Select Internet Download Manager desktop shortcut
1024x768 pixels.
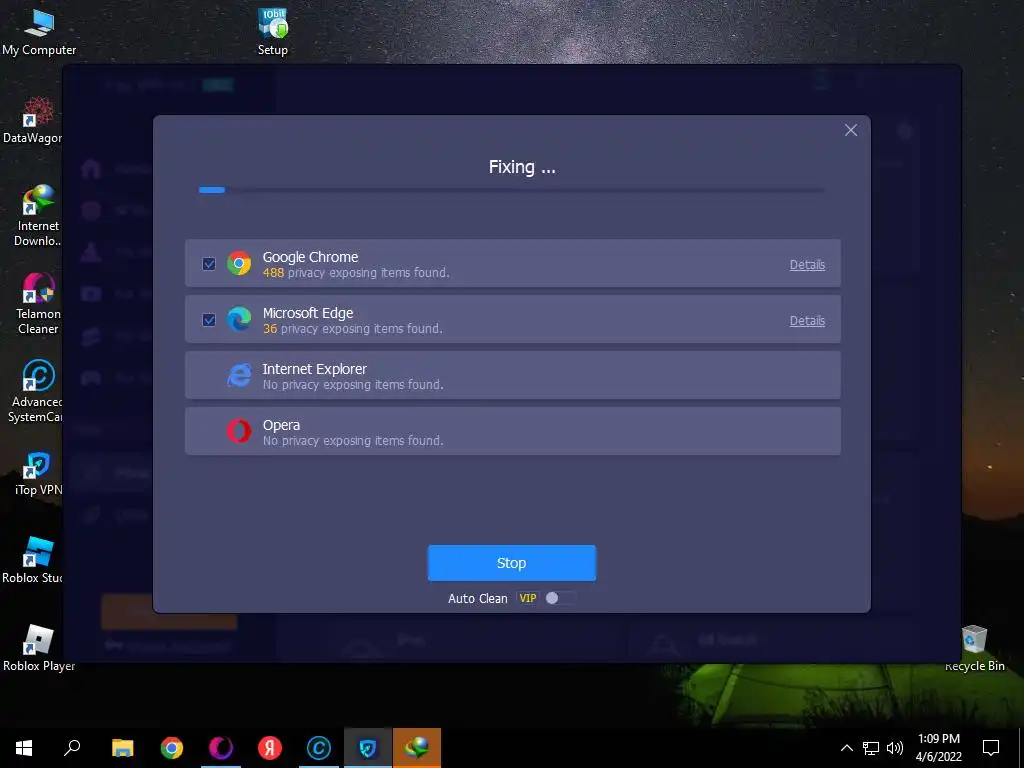tap(38, 216)
